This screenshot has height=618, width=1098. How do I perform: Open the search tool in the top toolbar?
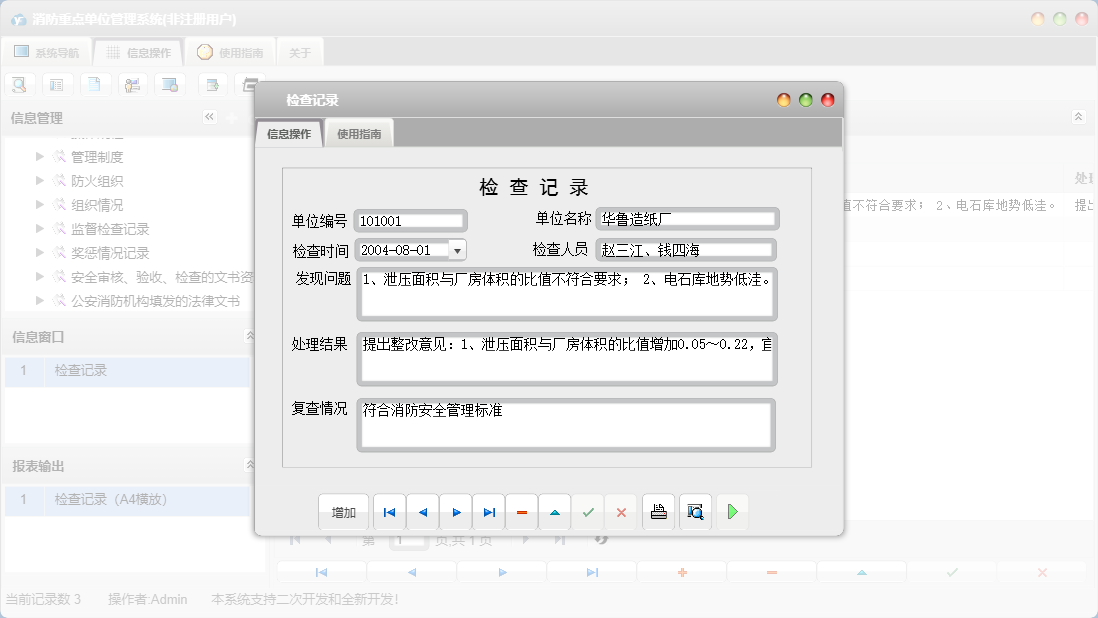(19, 84)
